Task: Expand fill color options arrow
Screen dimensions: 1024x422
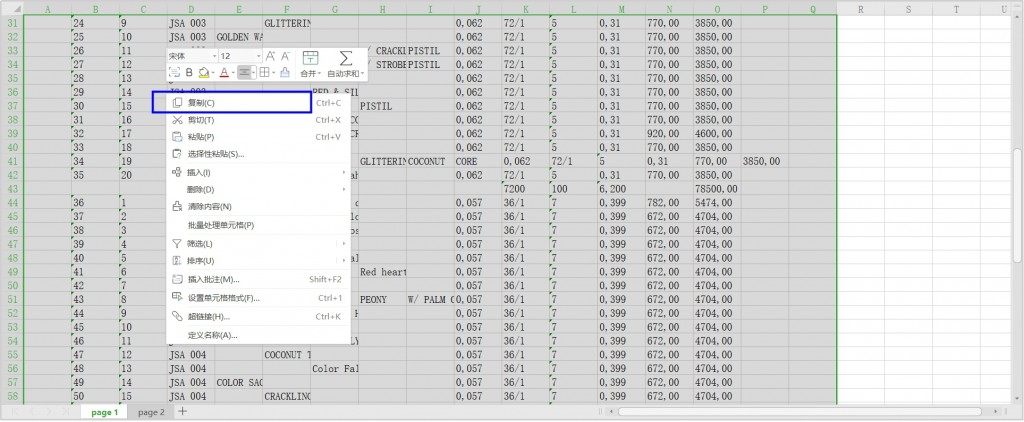Action: (213, 73)
